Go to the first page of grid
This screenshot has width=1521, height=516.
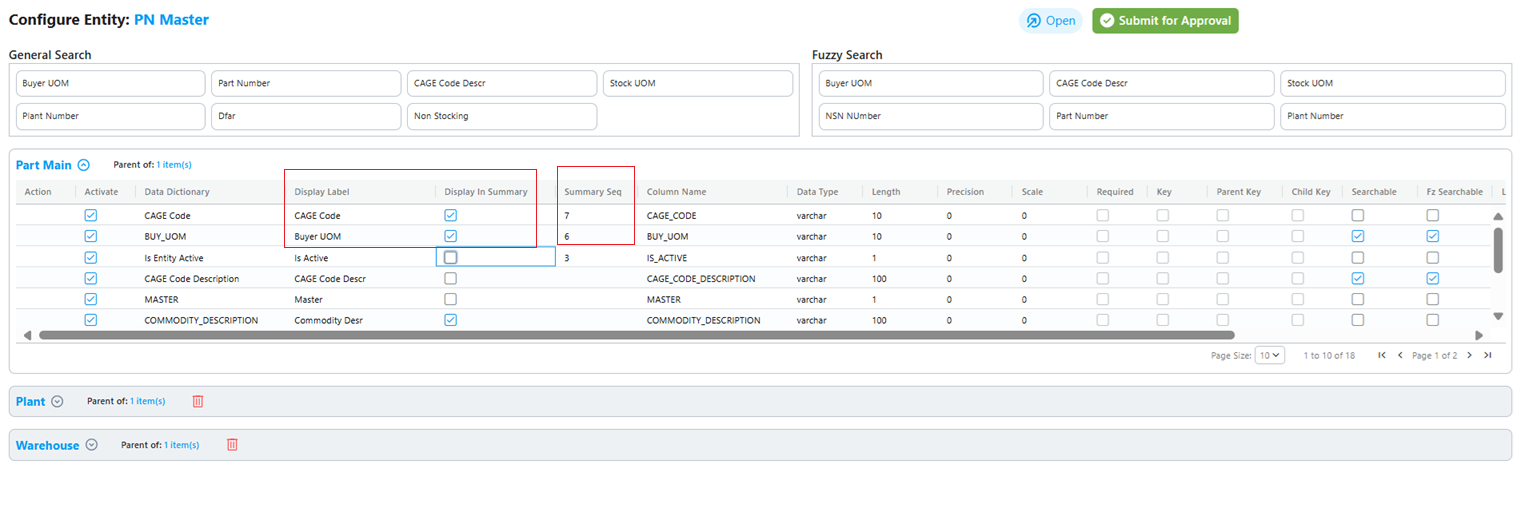click(x=1382, y=355)
